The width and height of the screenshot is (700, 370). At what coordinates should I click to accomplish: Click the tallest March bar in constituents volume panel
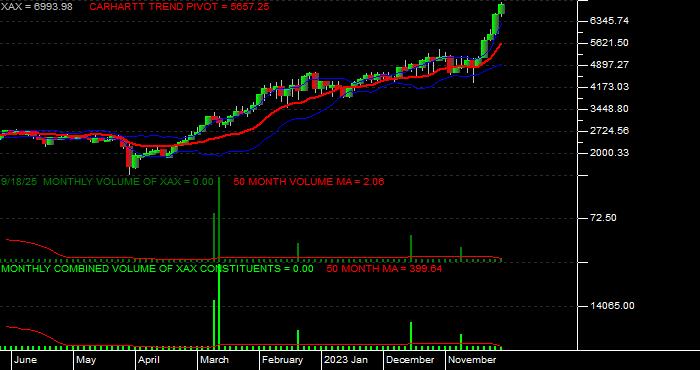pos(219,308)
